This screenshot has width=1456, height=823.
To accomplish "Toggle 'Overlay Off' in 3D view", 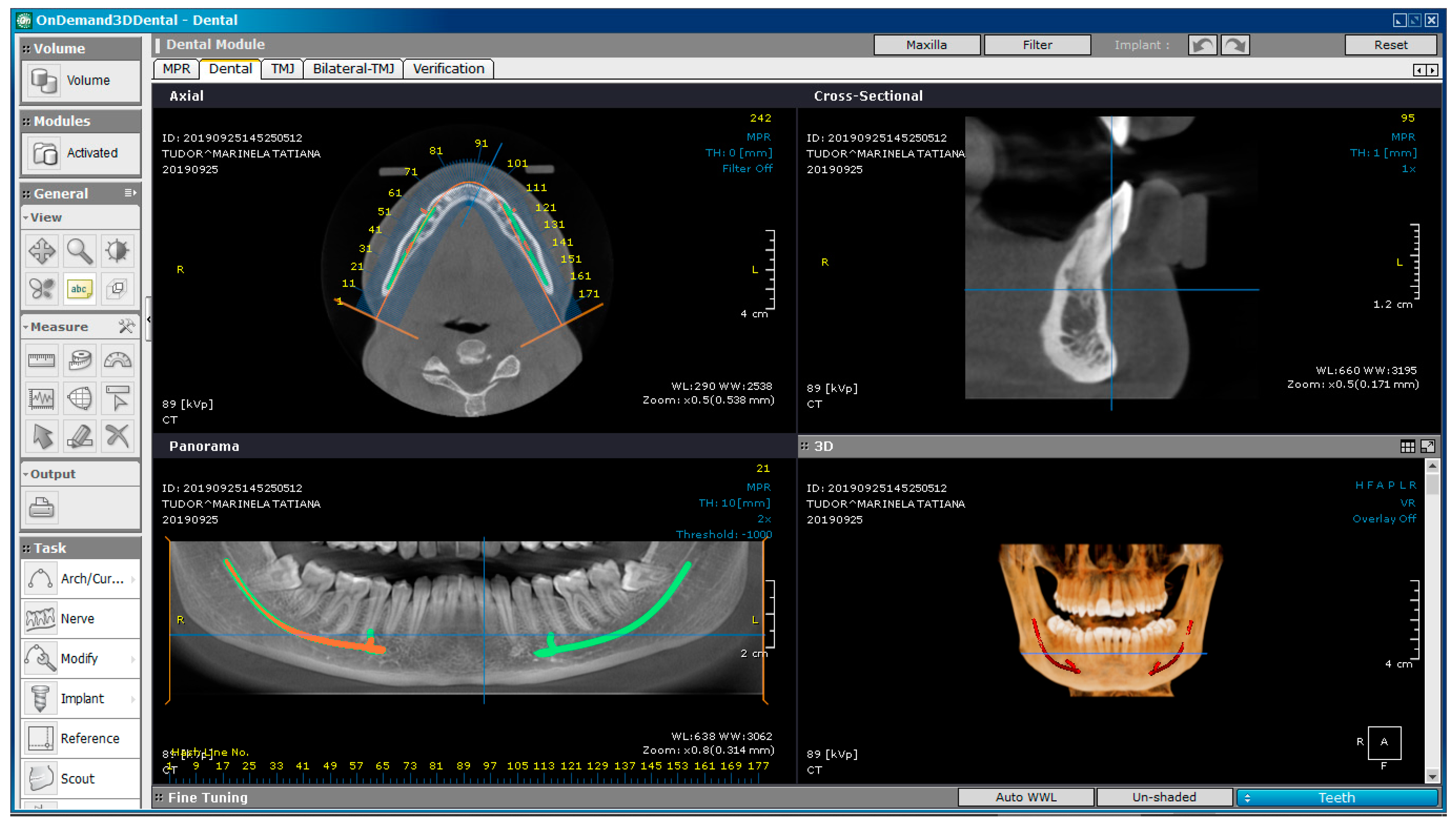I will coord(1384,519).
